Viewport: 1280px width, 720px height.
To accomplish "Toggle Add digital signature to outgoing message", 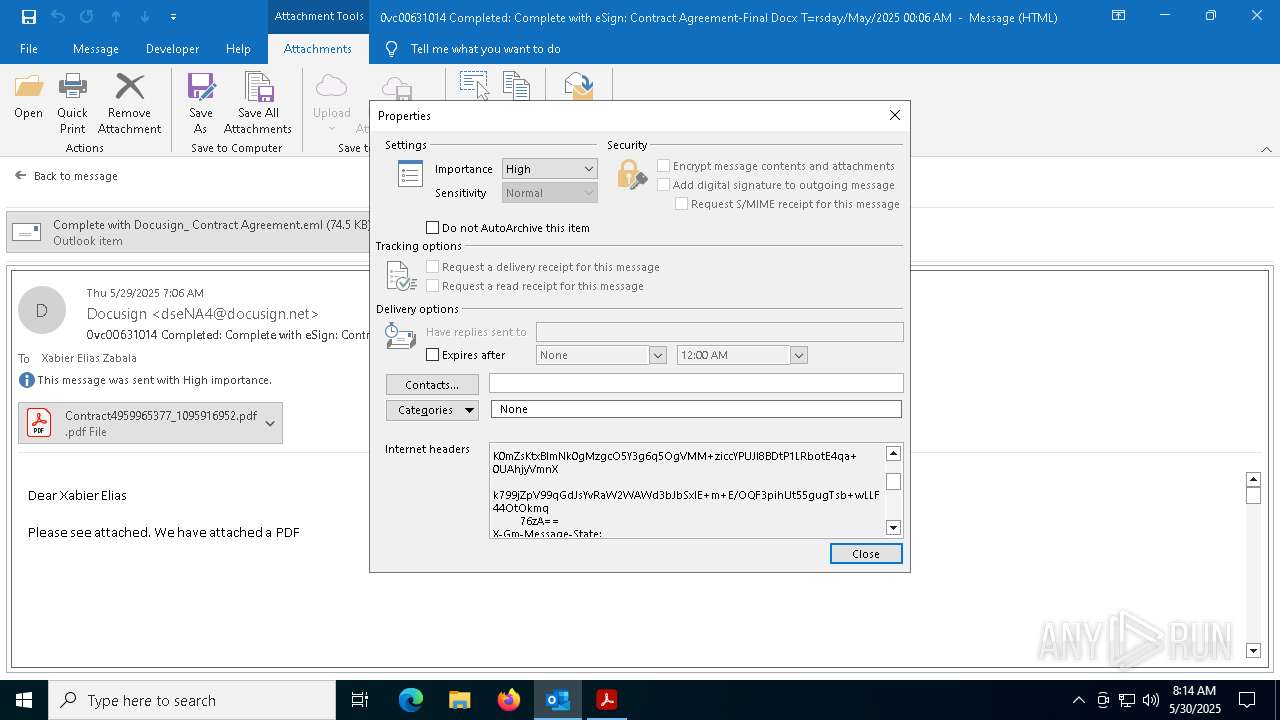I will click(663, 185).
